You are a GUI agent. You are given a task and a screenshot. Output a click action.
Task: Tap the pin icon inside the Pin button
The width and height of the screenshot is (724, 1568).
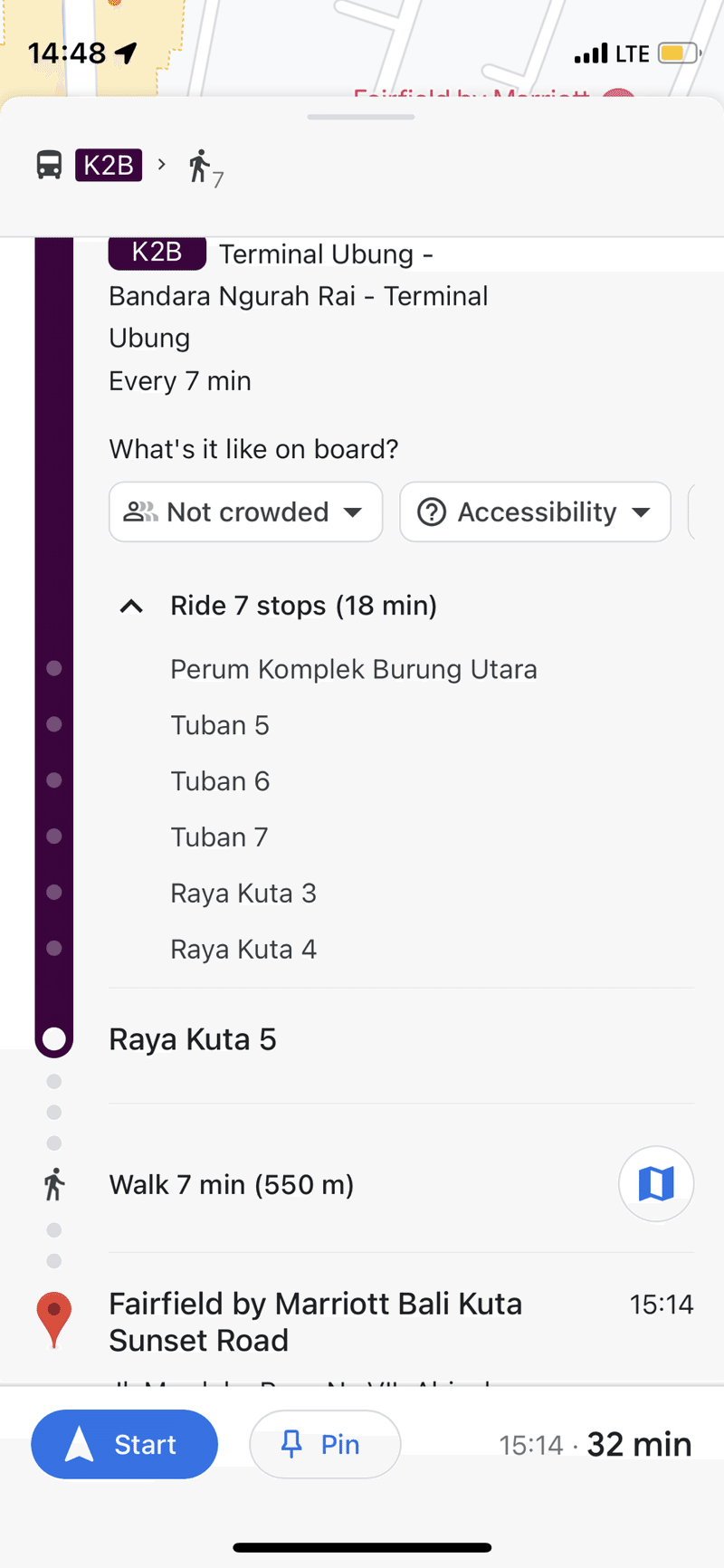[290, 1444]
